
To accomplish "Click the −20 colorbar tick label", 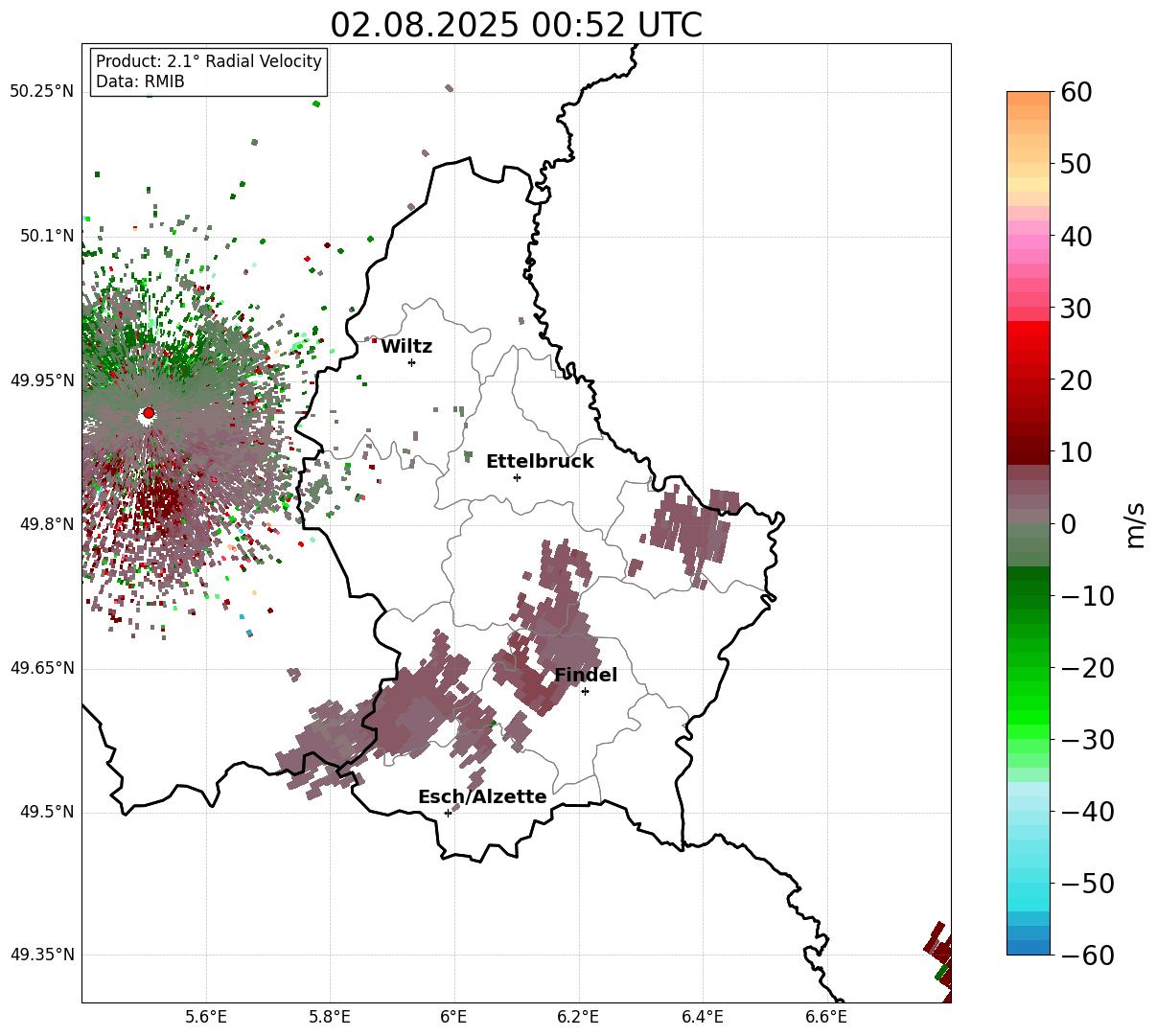I will click(x=1087, y=668).
